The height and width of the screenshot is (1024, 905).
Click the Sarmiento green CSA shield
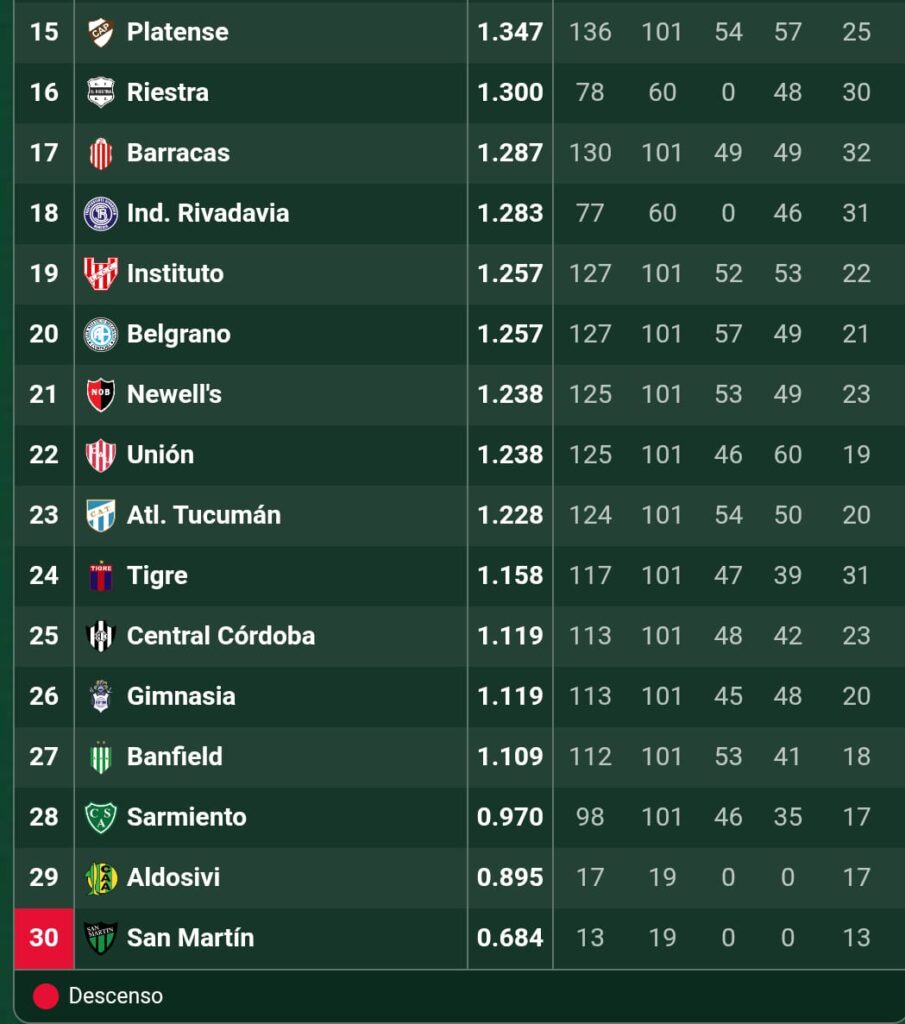point(101,817)
